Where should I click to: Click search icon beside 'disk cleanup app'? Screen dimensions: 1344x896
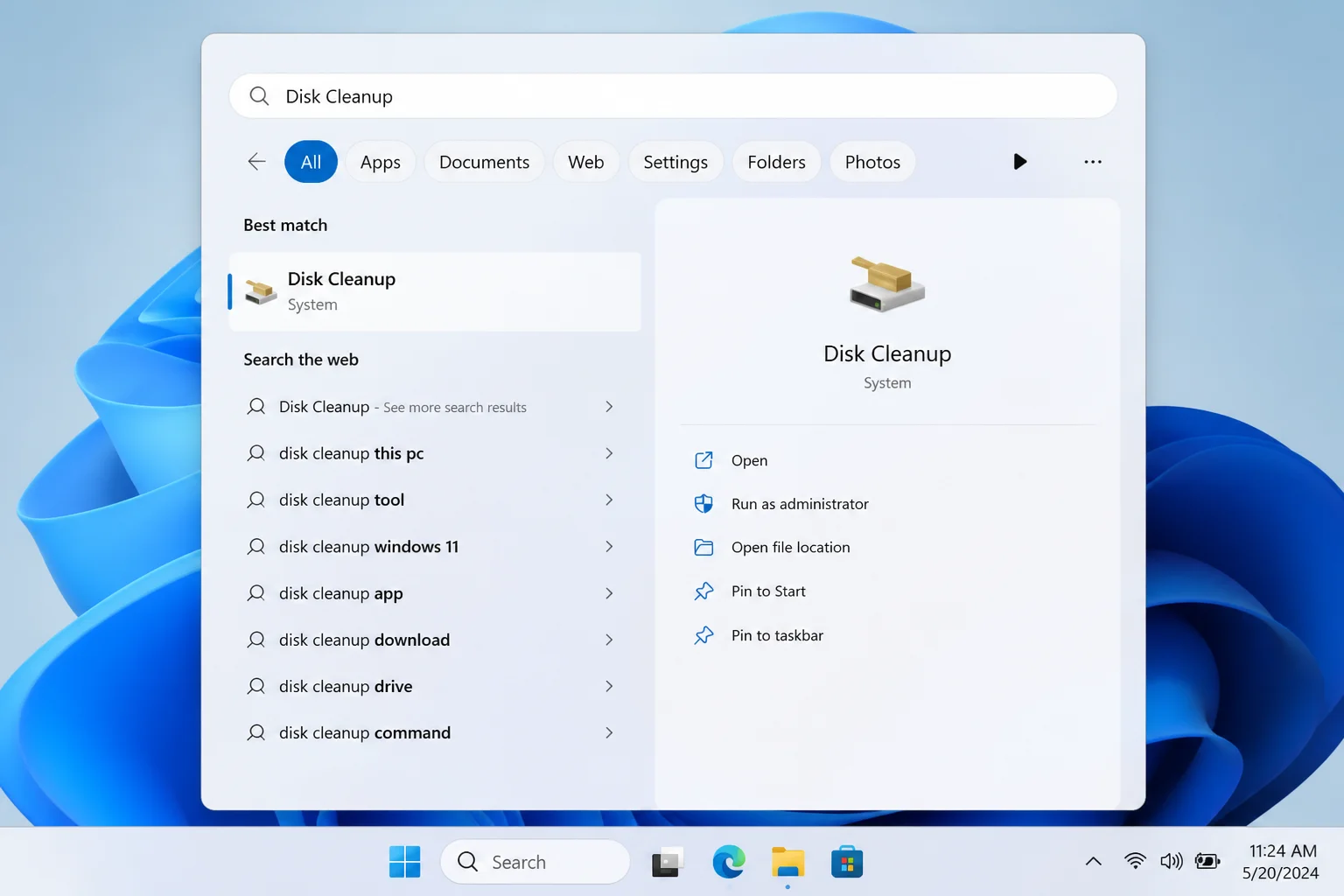tap(255, 593)
